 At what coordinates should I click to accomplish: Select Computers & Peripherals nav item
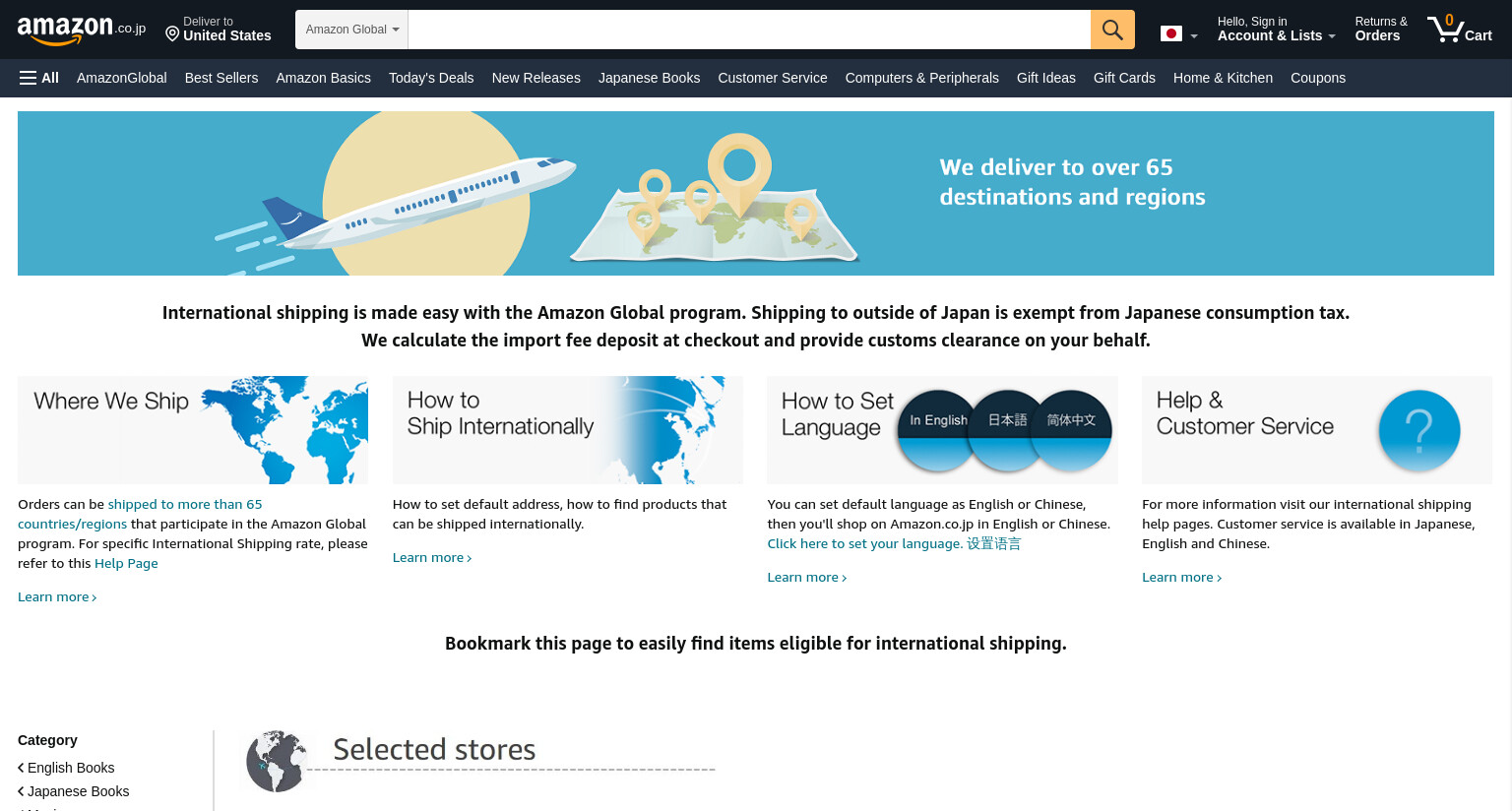[x=921, y=78]
